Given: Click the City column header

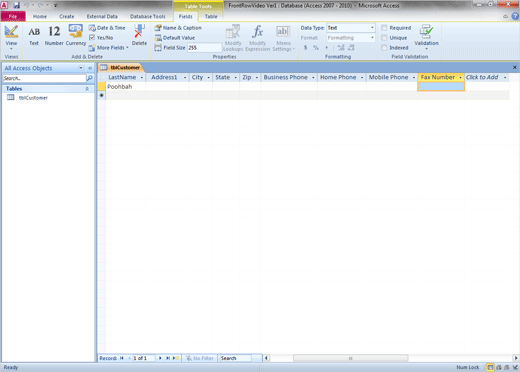Looking at the screenshot, I should 200,77.
